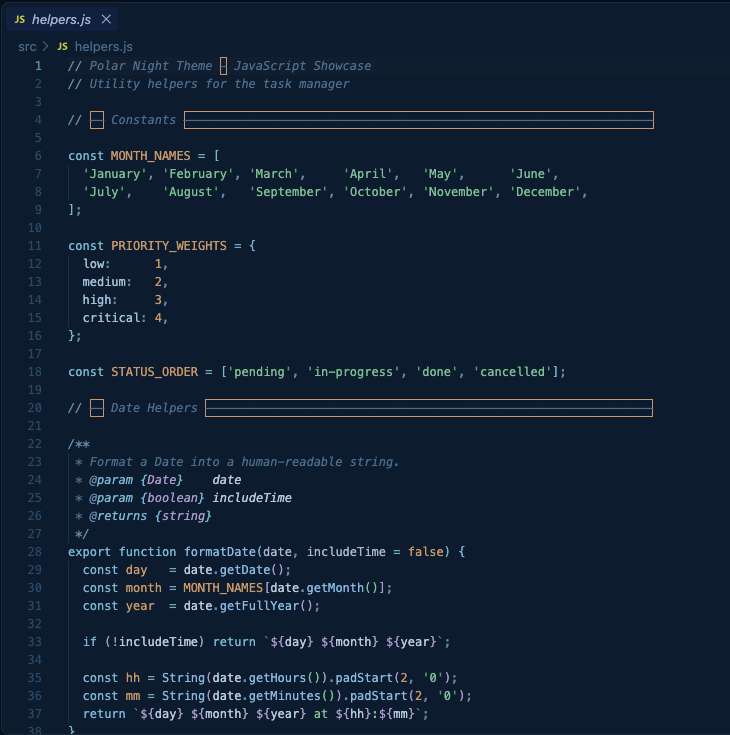The height and width of the screenshot is (735, 730).
Task: Click the 'hh' variable declaration
Action: tap(133, 678)
